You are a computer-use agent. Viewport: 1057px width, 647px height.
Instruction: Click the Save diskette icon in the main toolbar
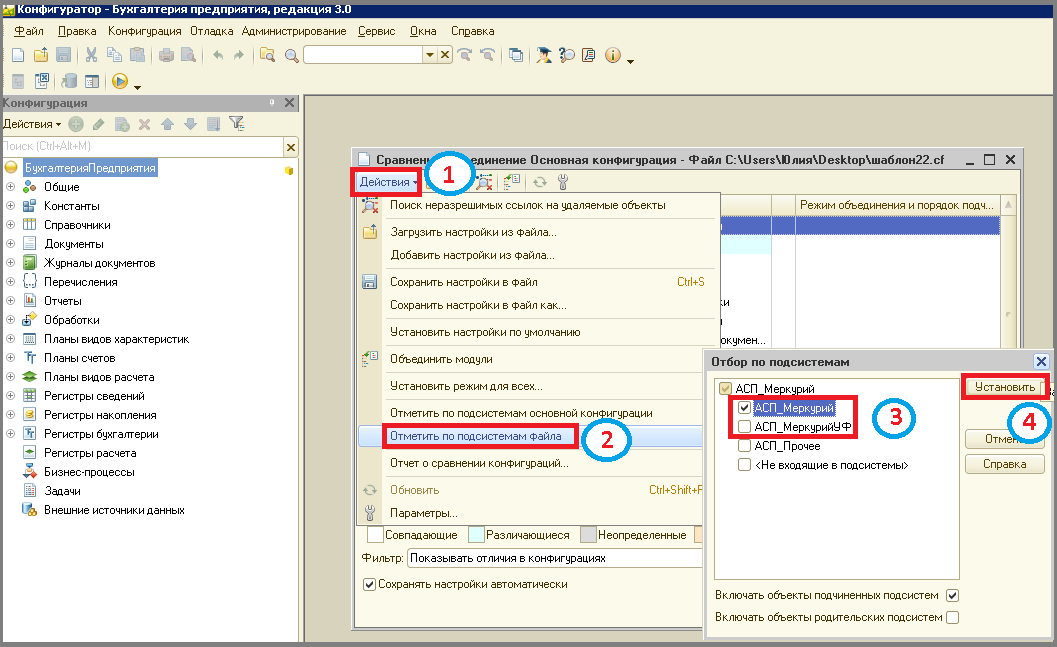63,55
